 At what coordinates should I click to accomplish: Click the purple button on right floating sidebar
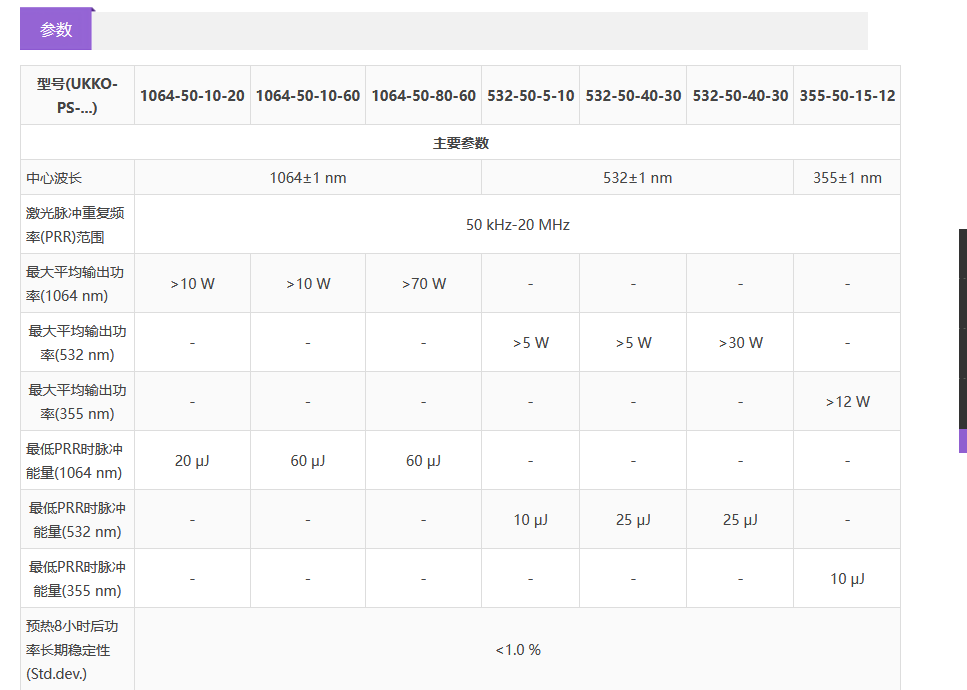click(x=962, y=441)
